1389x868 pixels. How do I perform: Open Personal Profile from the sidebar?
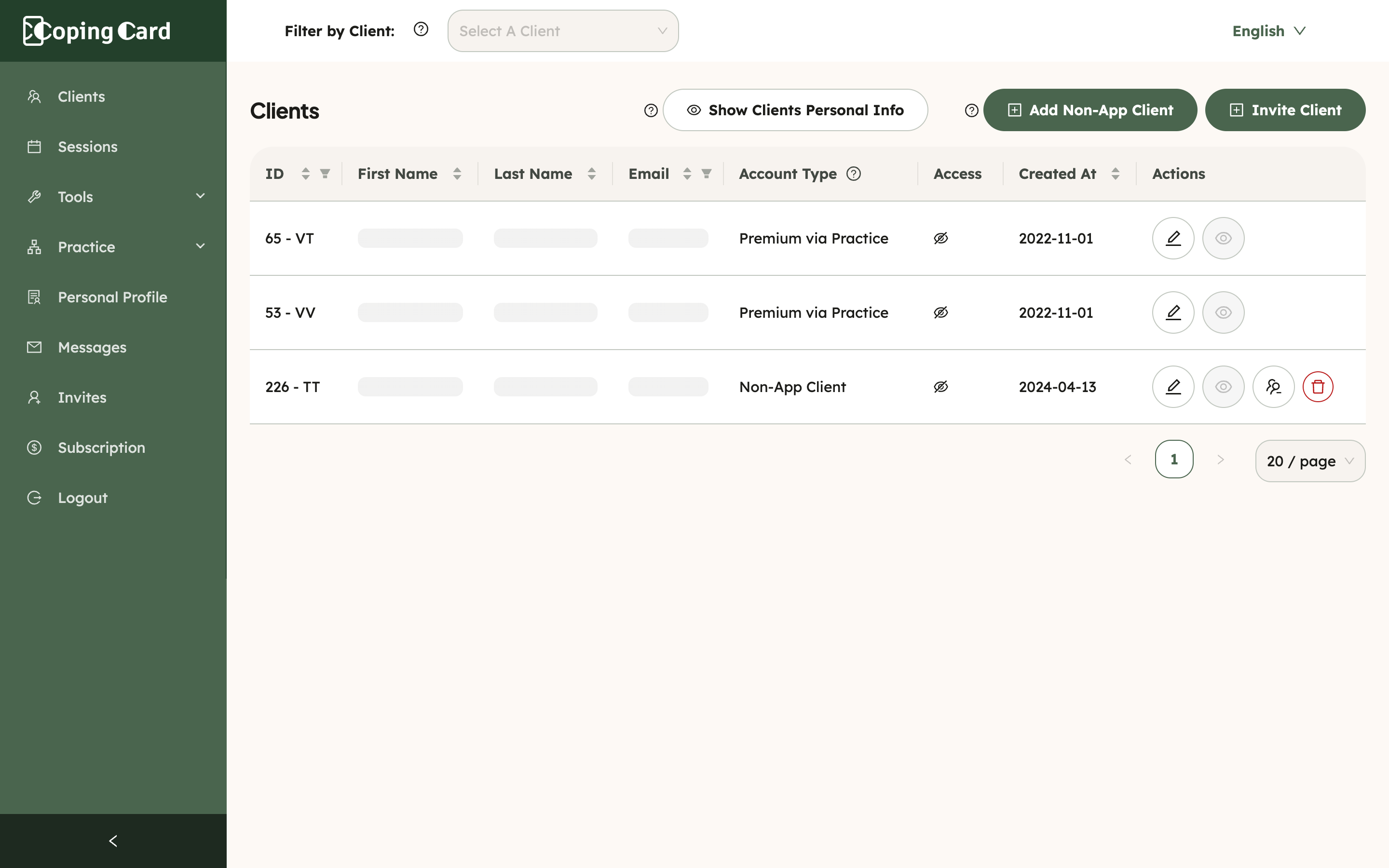point(113,297)
